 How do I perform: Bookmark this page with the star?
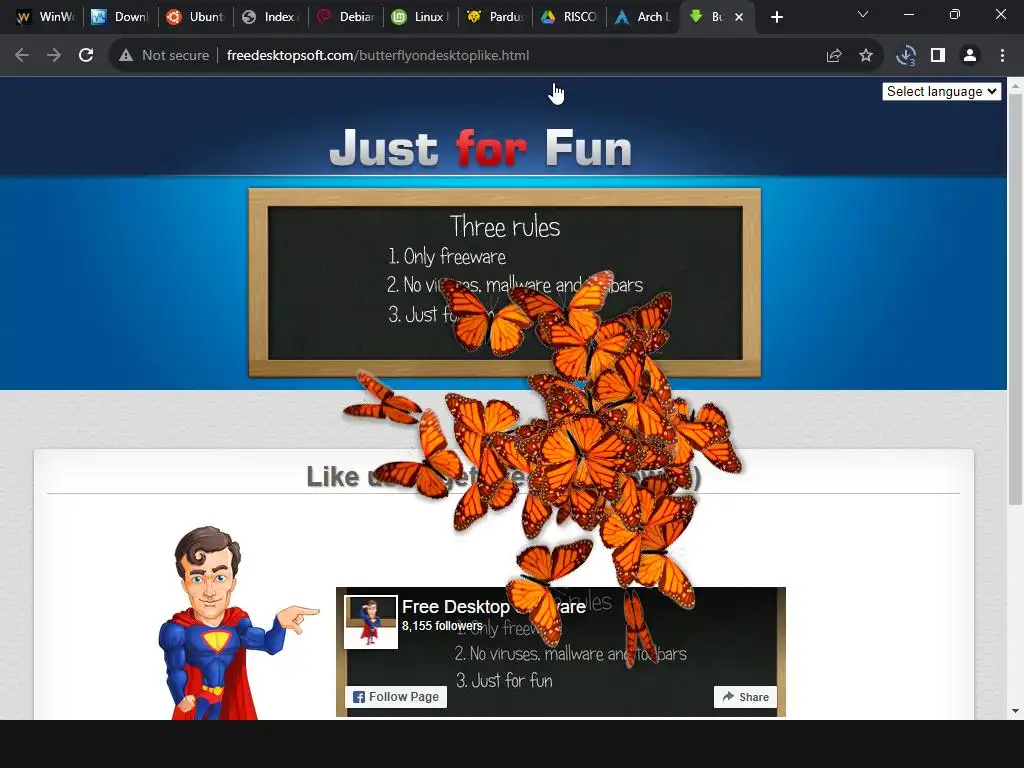click(866, 56)
